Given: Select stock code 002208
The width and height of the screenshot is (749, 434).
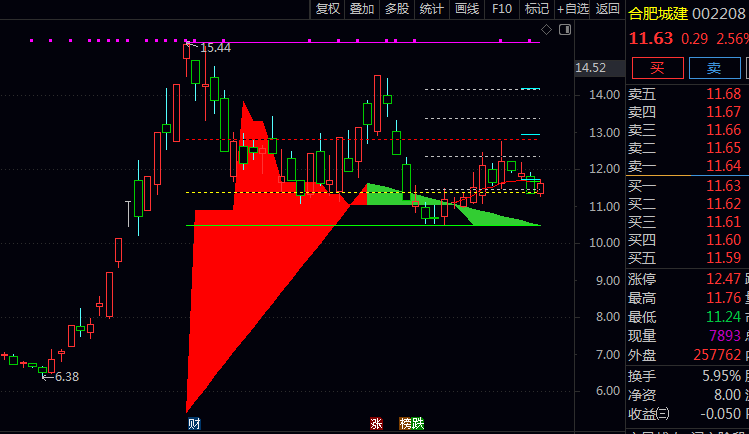Looking at the screenshot, I should pos(718,14).
